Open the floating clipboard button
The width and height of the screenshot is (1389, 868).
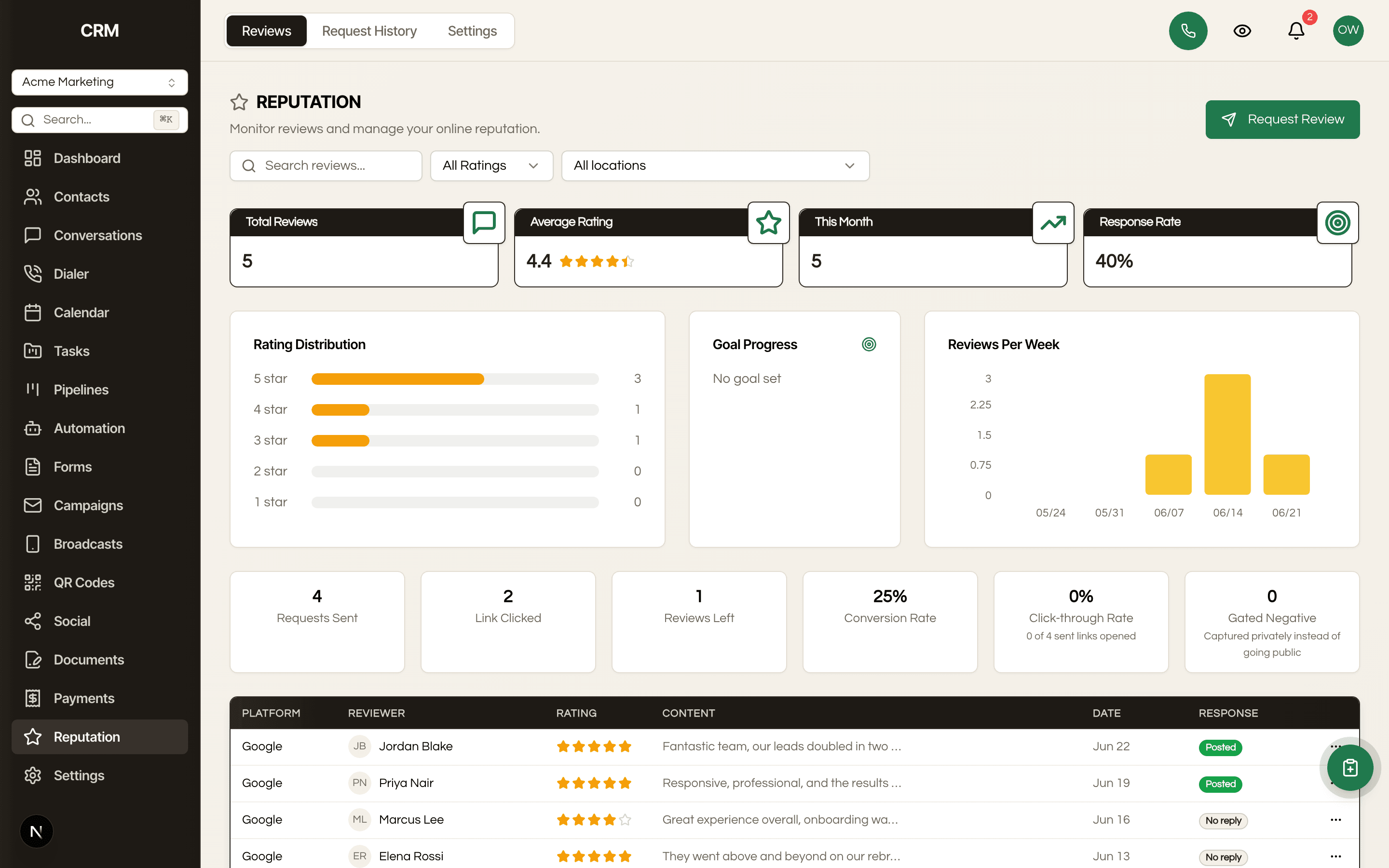1350,768
